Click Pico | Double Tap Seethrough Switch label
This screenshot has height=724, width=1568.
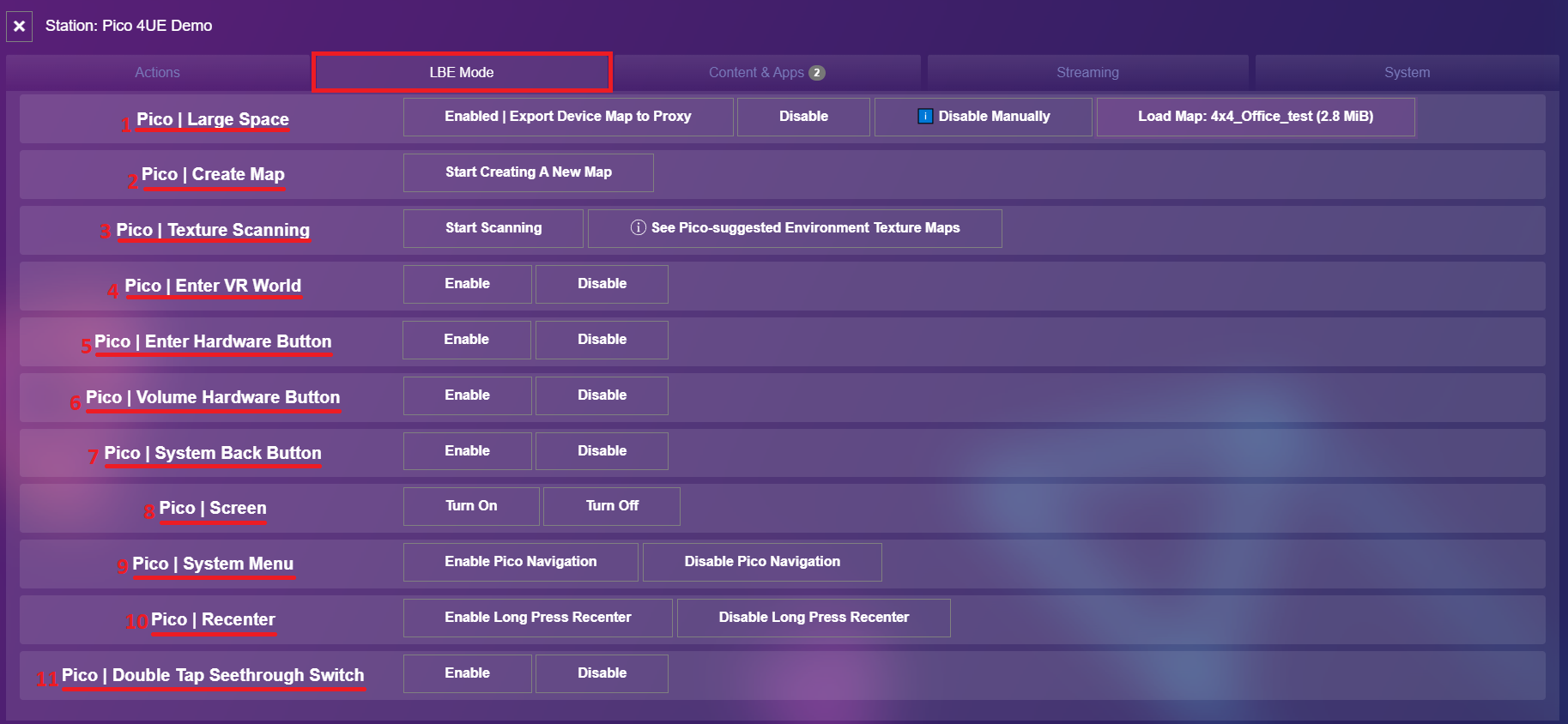(213, 675)
